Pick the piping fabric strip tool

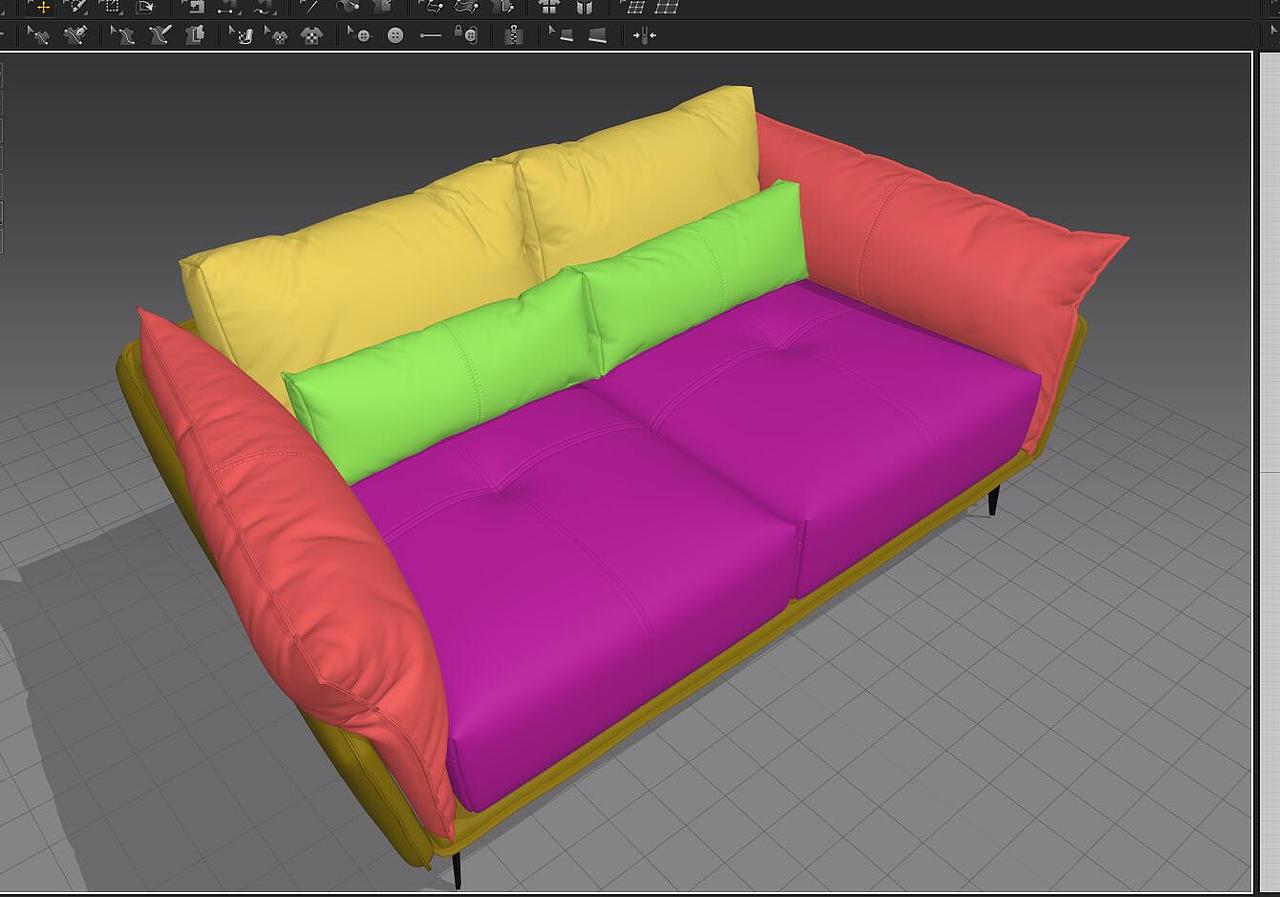(x=597, y=35)
